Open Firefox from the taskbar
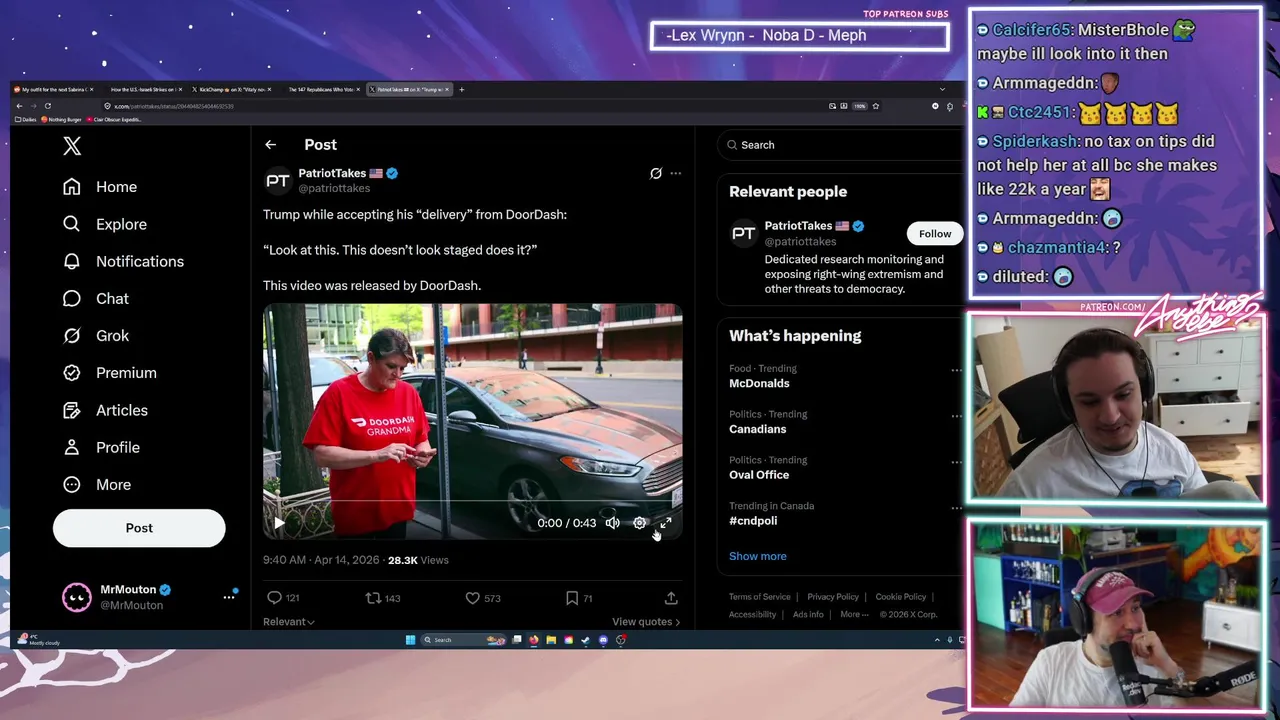Screen dimensions: 1280x720 click(534, 640)
